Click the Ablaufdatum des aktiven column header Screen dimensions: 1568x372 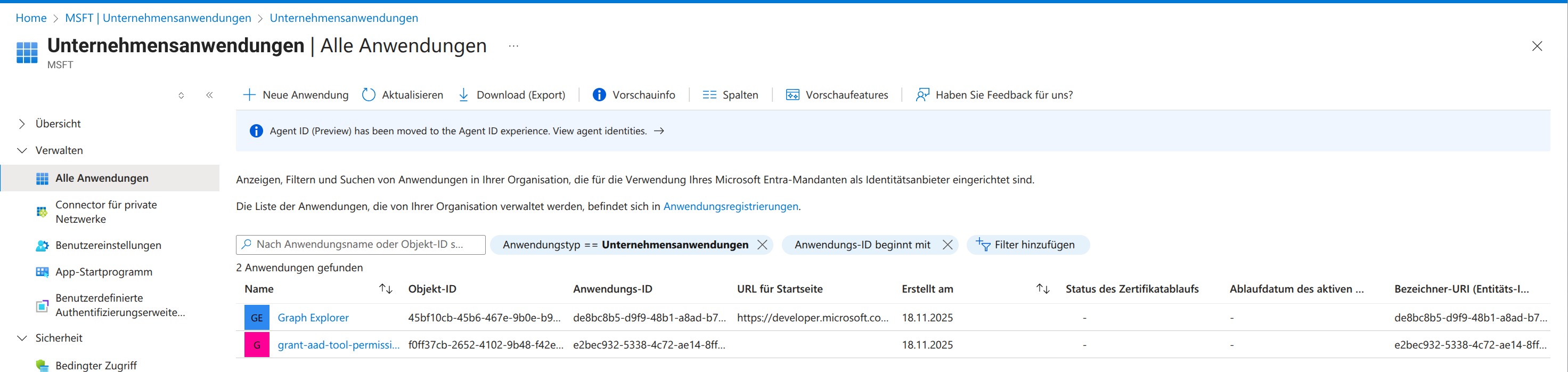[1296, 289]
